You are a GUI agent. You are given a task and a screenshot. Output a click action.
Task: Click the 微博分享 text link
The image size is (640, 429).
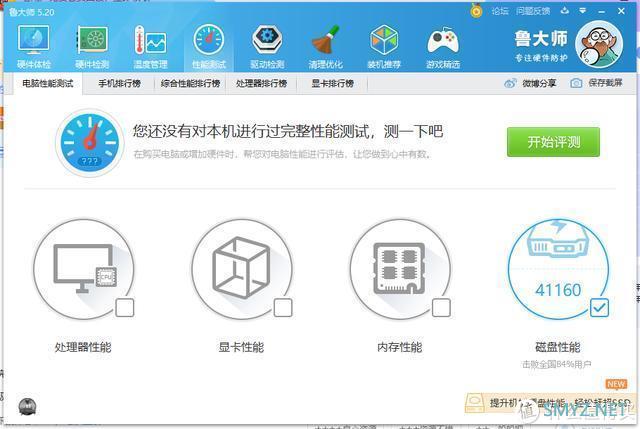tap(539, 84)
